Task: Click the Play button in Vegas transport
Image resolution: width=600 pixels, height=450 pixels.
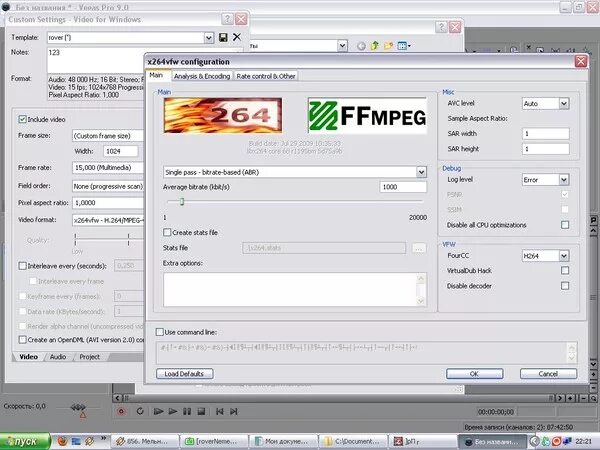Action: coord(173,411)
